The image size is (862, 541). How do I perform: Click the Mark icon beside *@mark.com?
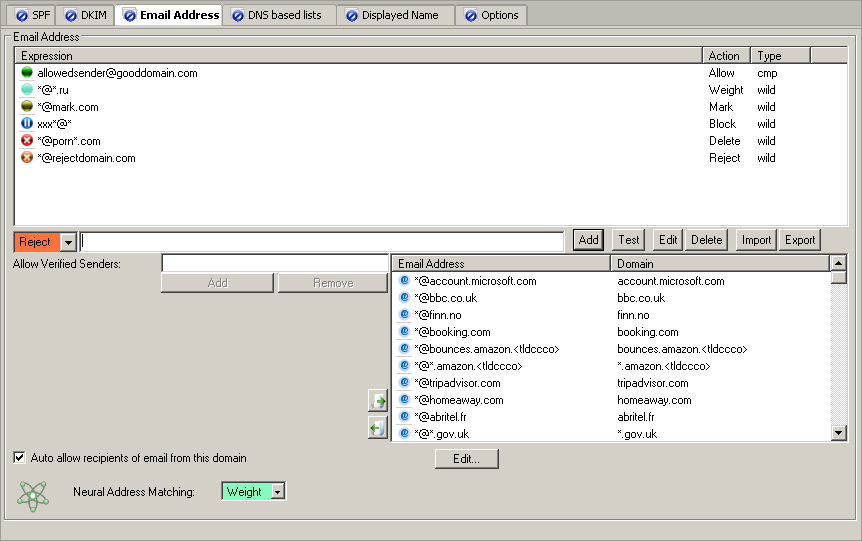(27, 107)
